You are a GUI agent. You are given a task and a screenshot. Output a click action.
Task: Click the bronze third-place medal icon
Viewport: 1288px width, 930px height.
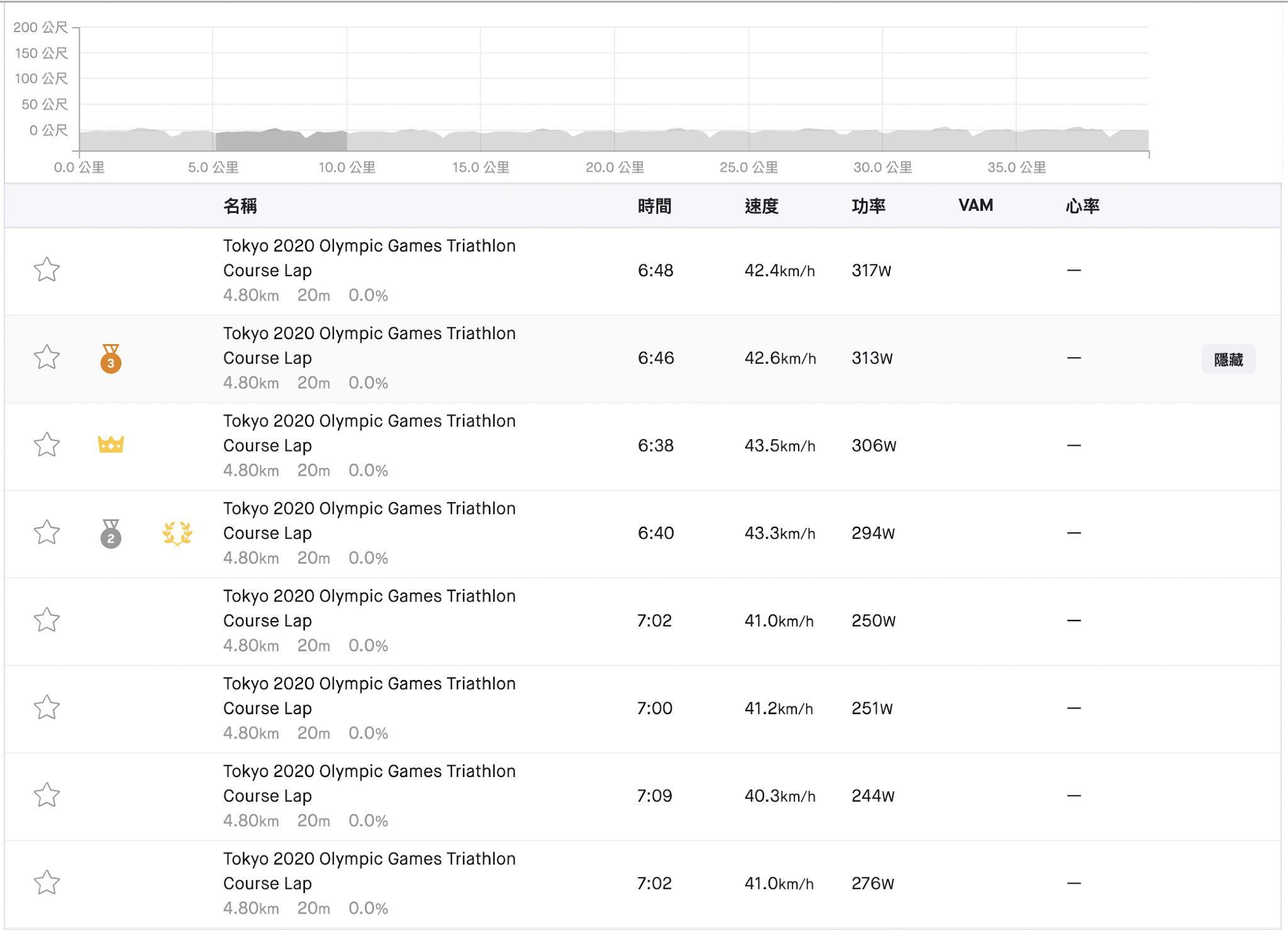coord(111,359)
